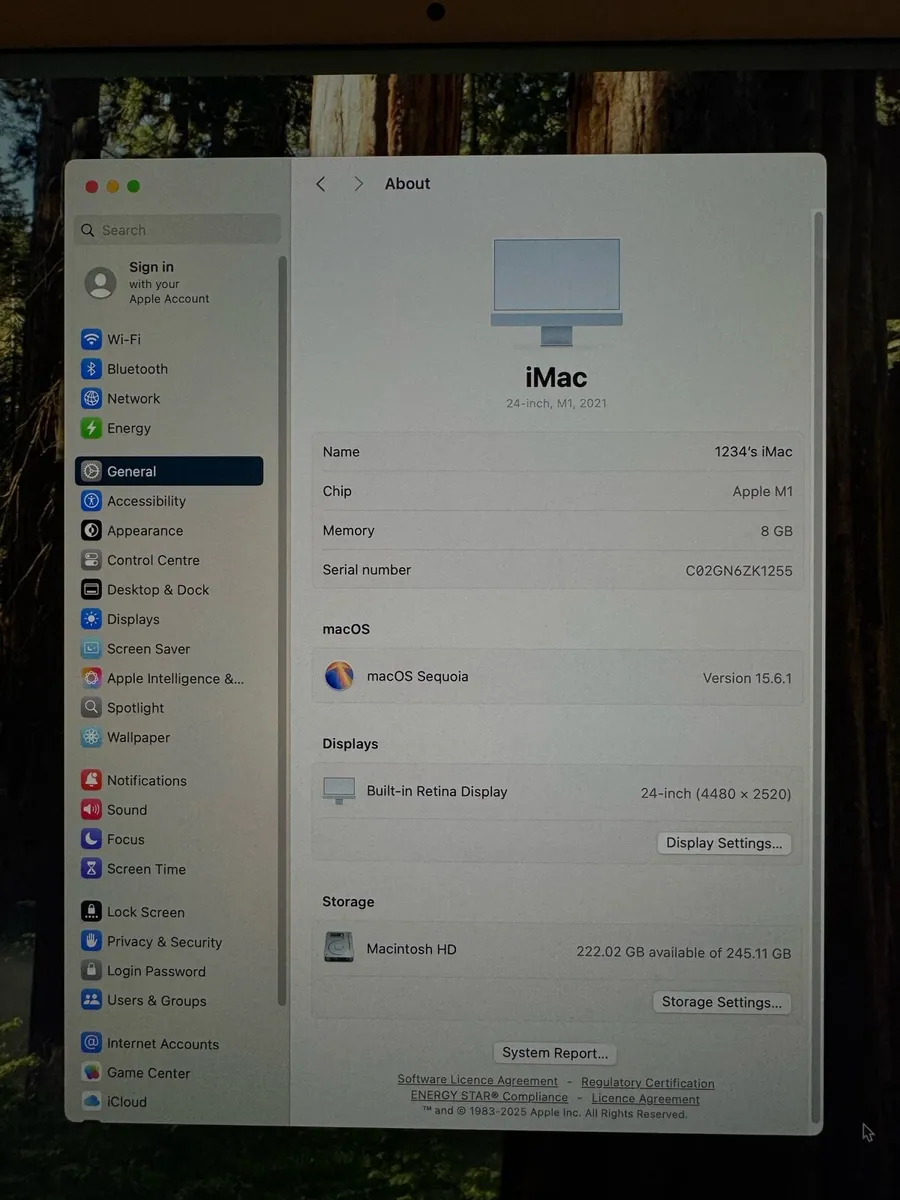Screen dimensions: 900x1200
Task: Open the Control Centre icon
Action: point(91,560)
